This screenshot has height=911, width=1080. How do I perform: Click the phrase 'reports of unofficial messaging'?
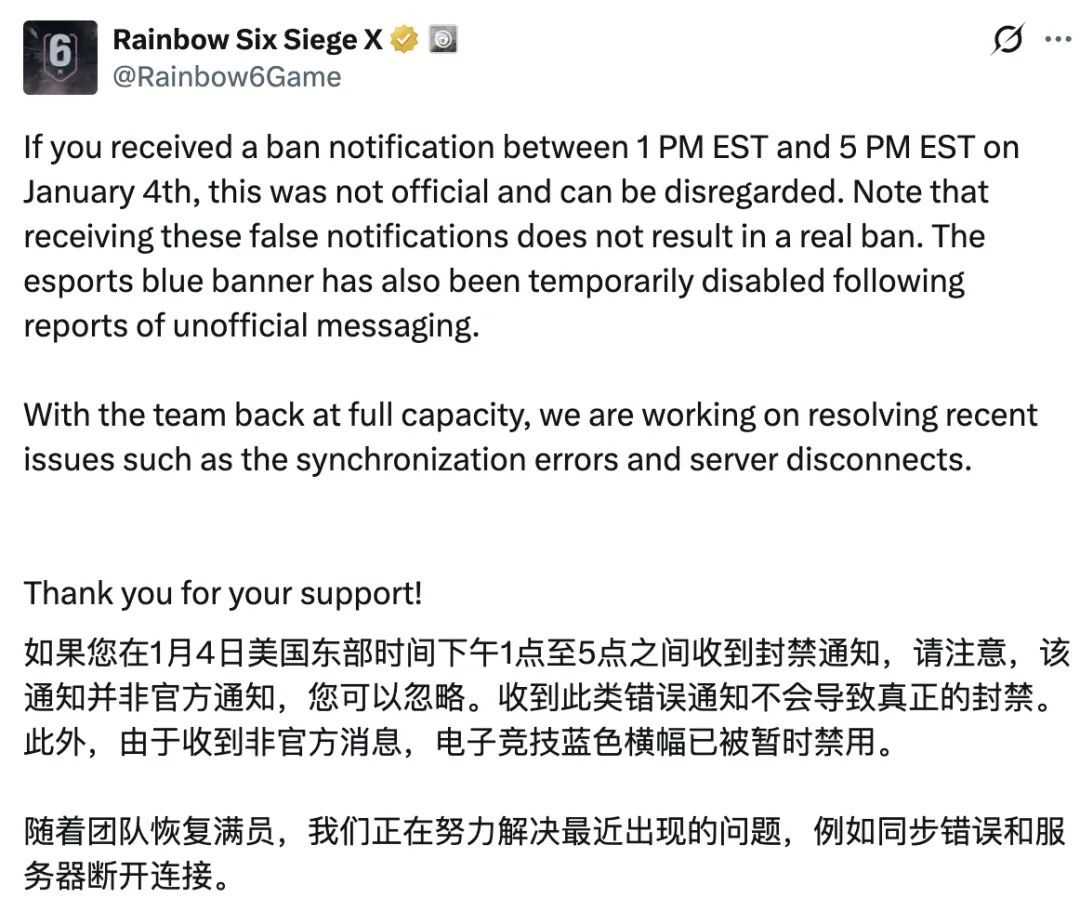pos(250,326)
